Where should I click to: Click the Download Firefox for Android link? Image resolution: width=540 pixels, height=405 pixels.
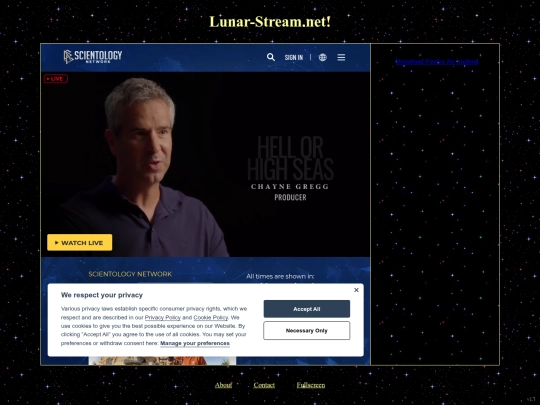click(437, 62)
